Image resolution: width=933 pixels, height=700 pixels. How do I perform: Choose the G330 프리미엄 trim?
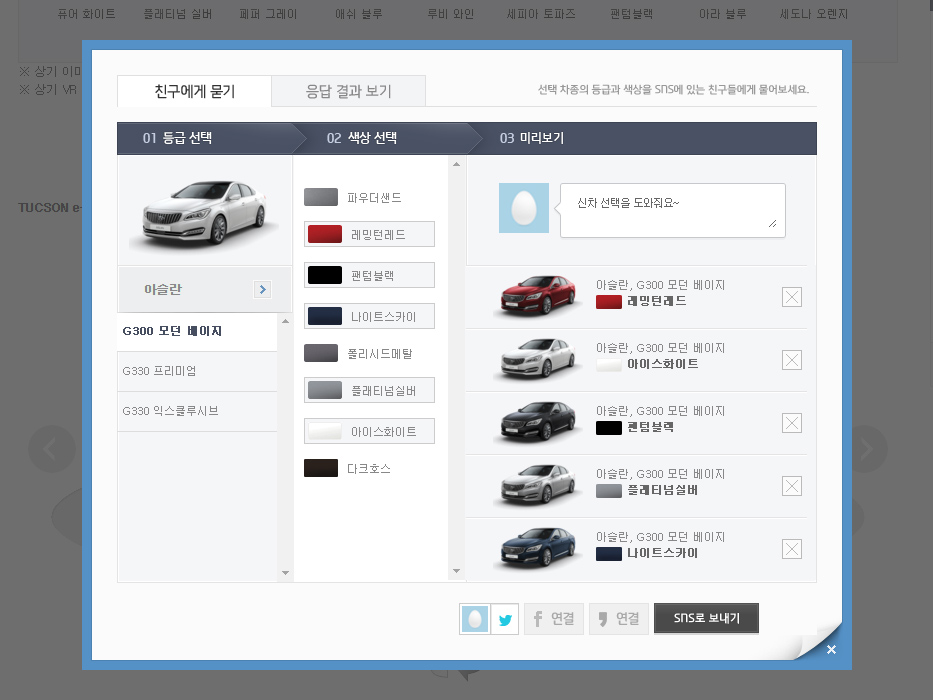coord(197,371)
